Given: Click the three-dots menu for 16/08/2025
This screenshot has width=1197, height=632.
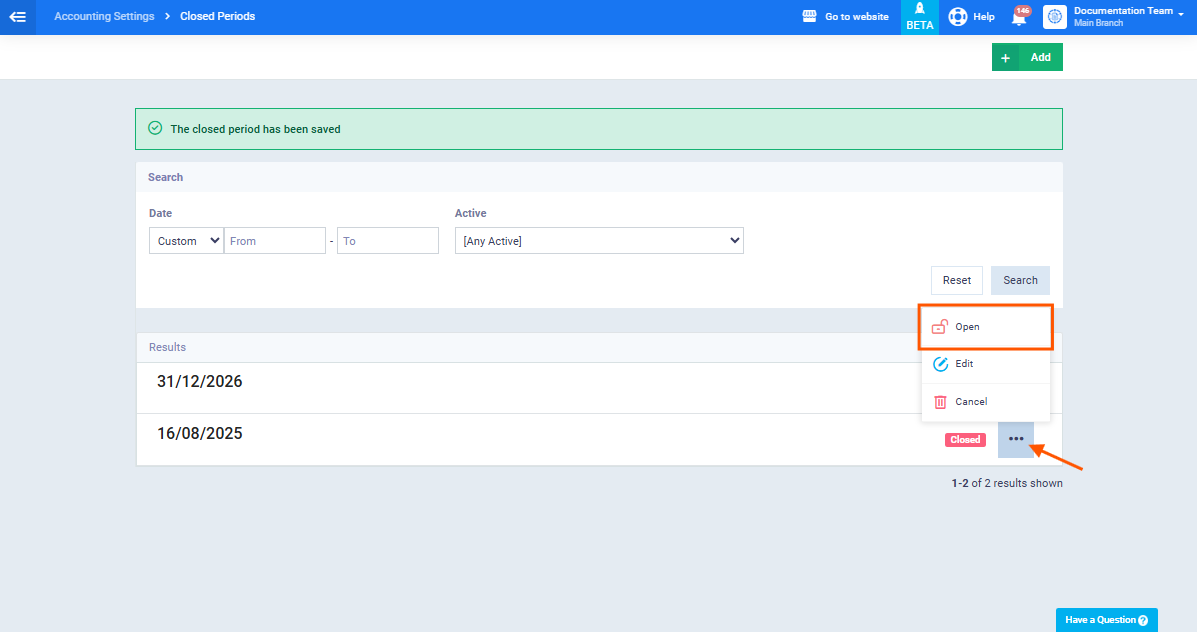Looking at the screenshot, I should coord(1015,439).
